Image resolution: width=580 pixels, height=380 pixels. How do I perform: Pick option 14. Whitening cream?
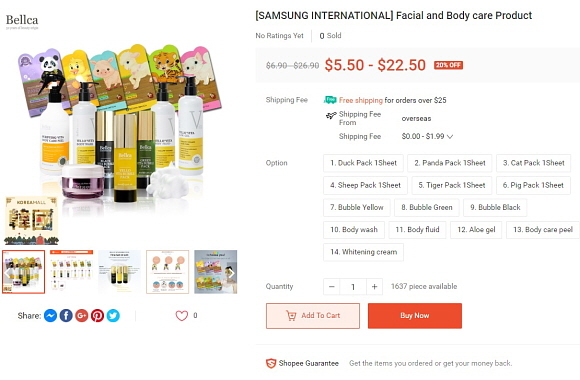pos(363,252)
